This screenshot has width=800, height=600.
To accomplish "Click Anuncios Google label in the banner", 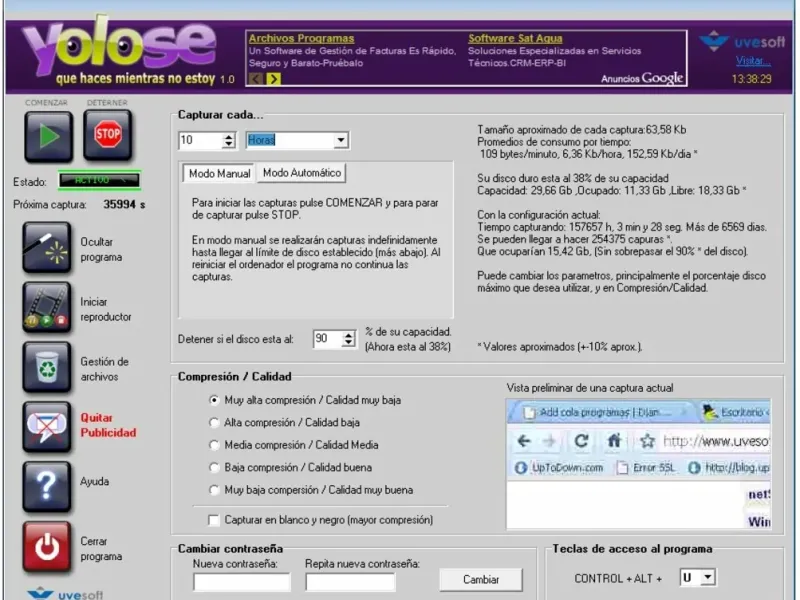I will coord(642,78).
